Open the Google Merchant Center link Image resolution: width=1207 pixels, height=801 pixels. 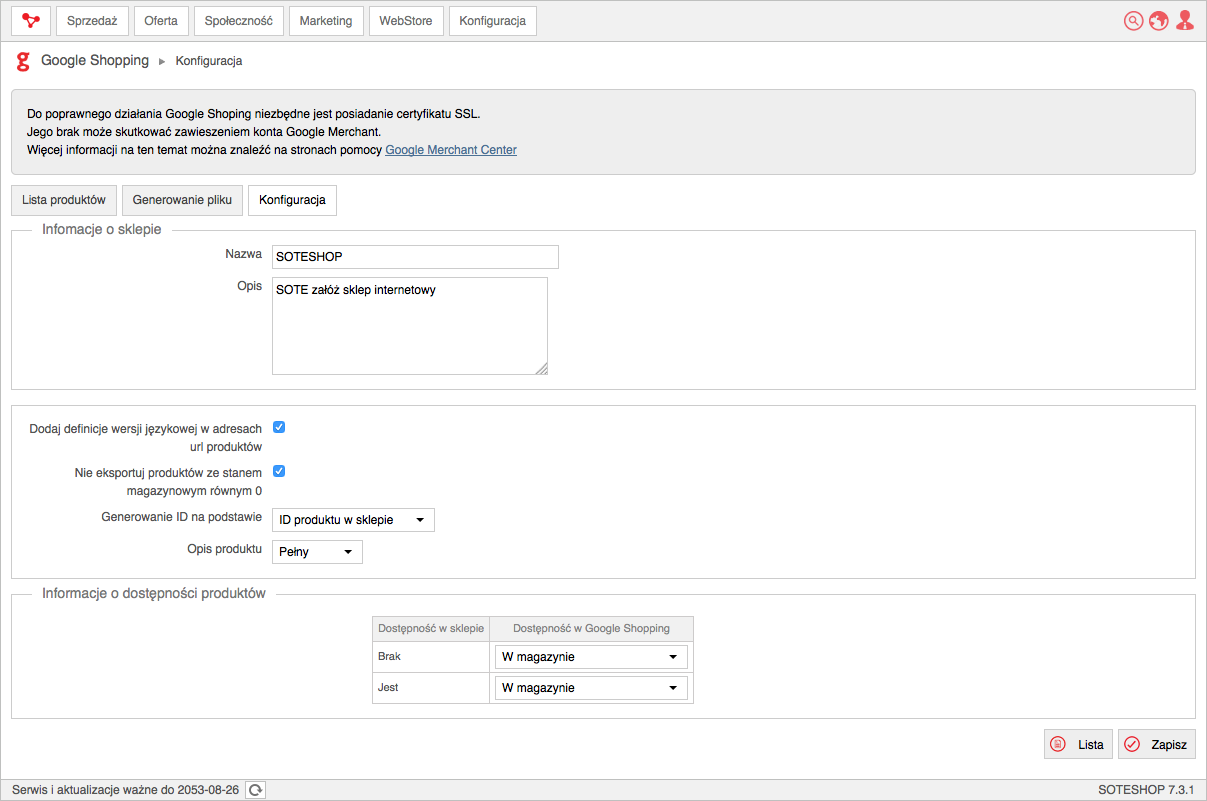tap(451, 150)
